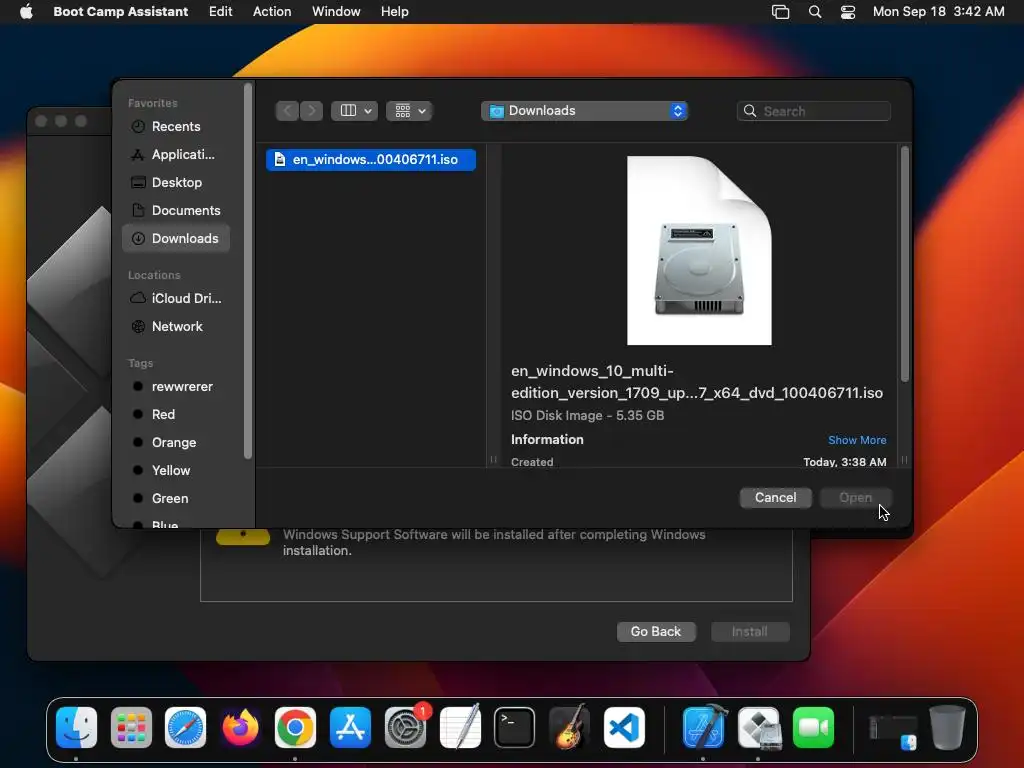Go forward with the right arrow button
Screen dimensions: 1024x768
pyautogui.click(x=312, y=111)
